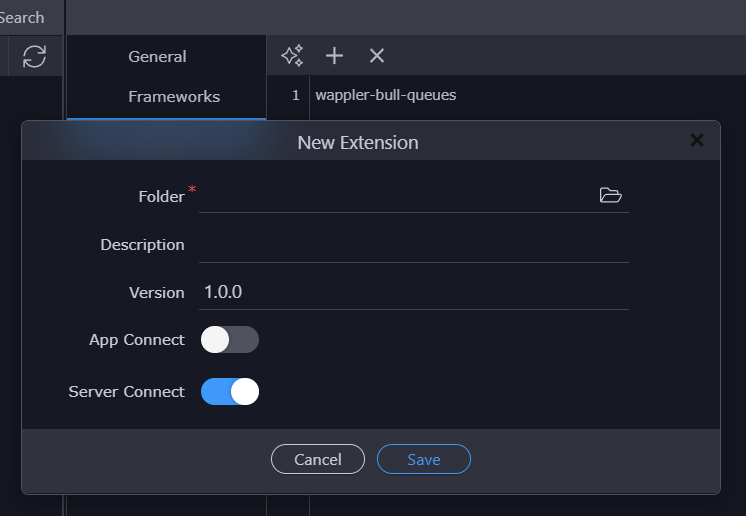This screenshot has height=516, width=746.
Task: Click the Version field showing 1.0.0
Action: [414, 292]
